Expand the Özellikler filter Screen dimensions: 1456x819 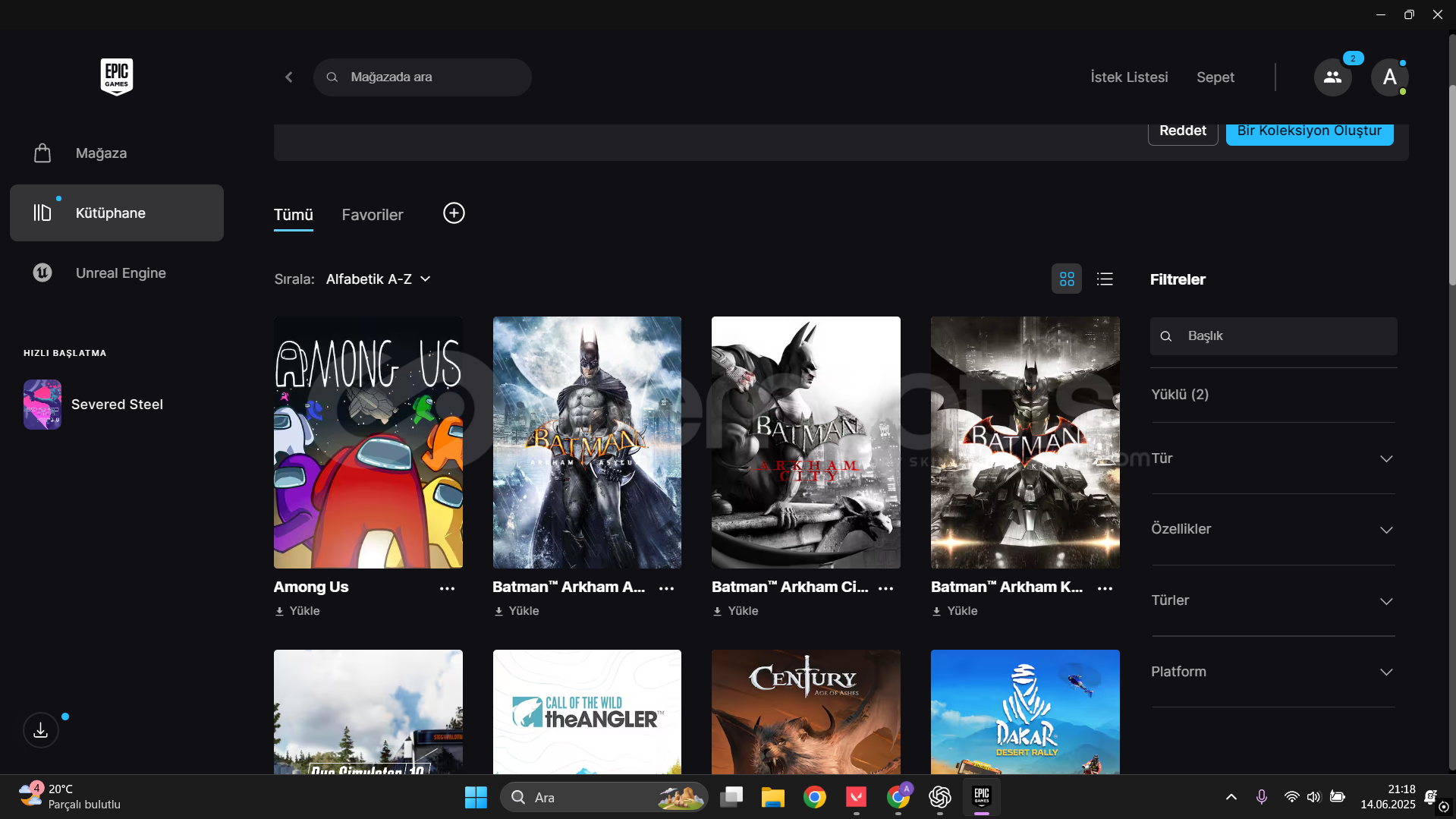1273,530
